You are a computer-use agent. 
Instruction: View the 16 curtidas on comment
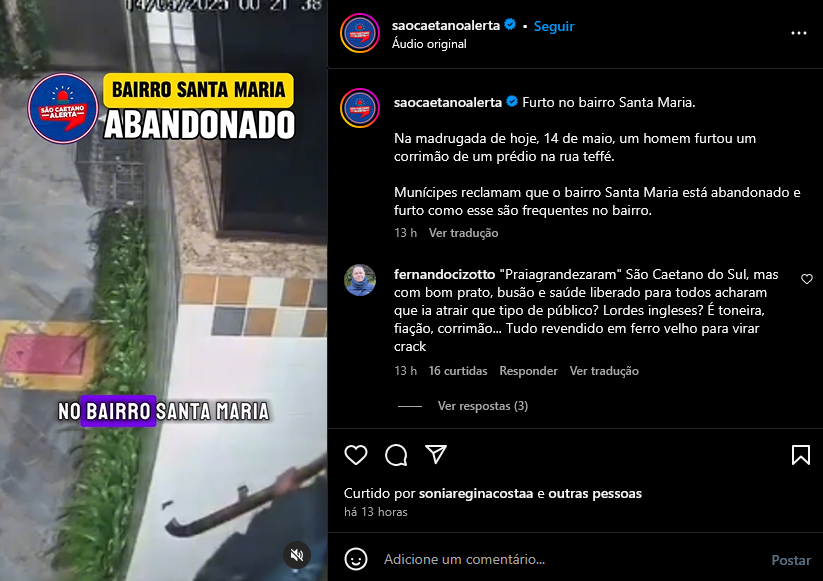[x=458, y=371]
